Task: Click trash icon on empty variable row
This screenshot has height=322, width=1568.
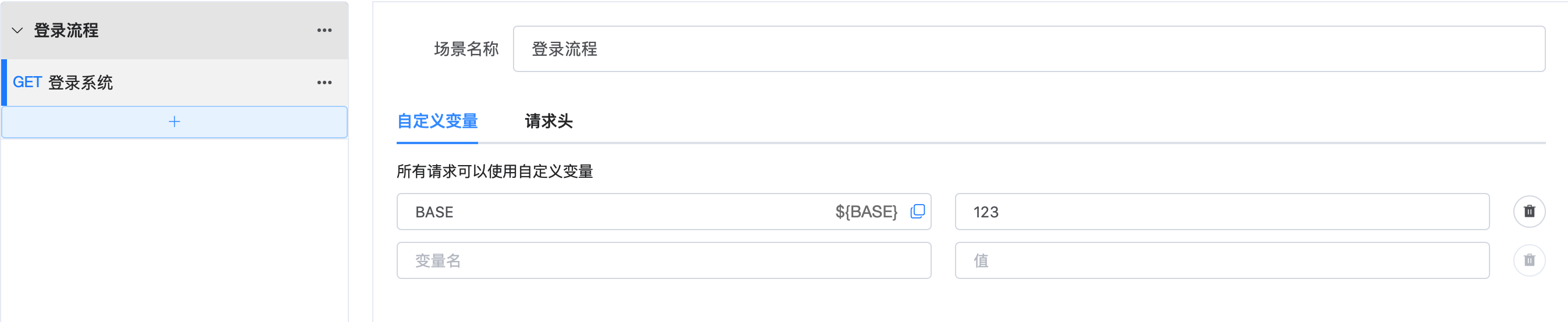Action: 1529,260
